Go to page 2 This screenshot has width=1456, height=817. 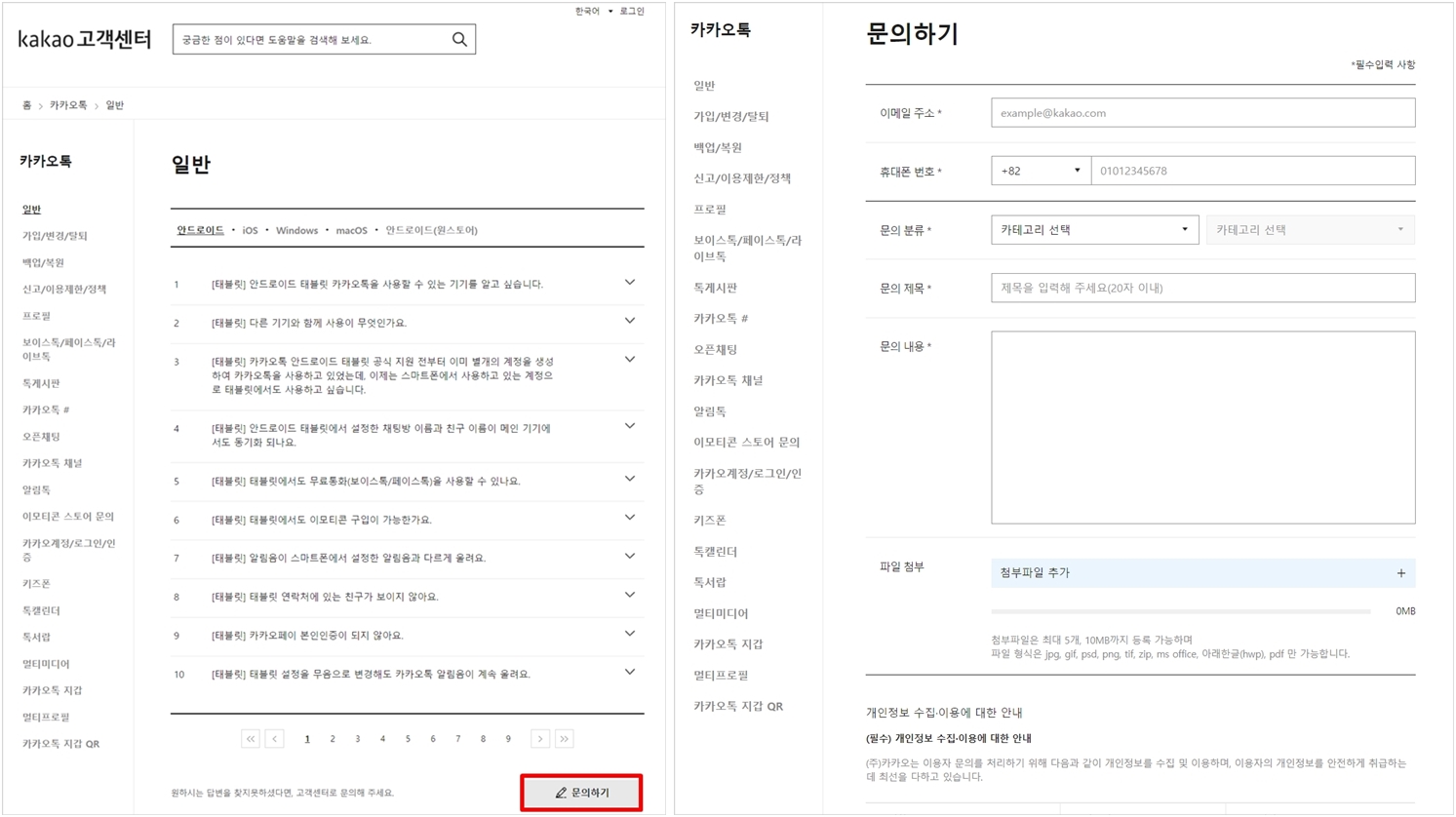(333, 739)
